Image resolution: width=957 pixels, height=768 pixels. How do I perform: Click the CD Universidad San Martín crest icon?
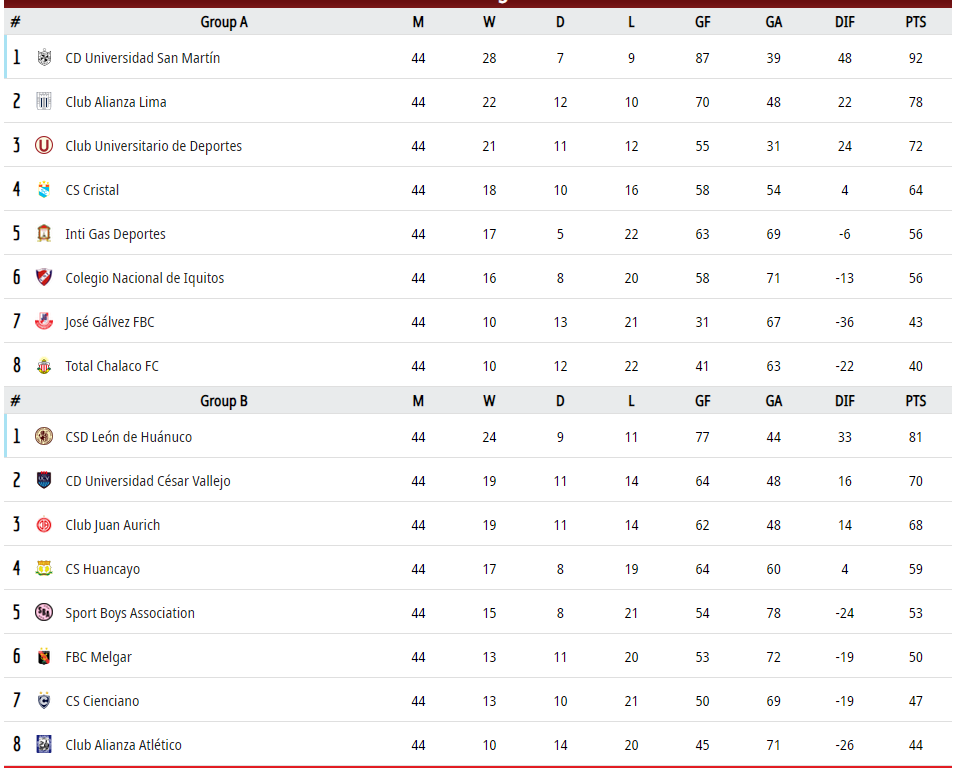click(44, 58)
